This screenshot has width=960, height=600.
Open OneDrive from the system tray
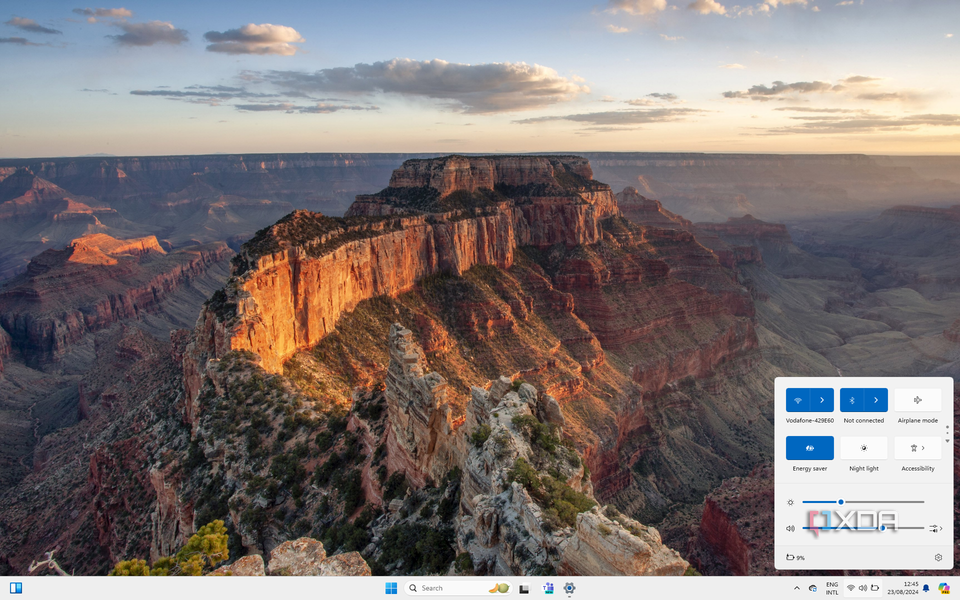click(812, 588)
